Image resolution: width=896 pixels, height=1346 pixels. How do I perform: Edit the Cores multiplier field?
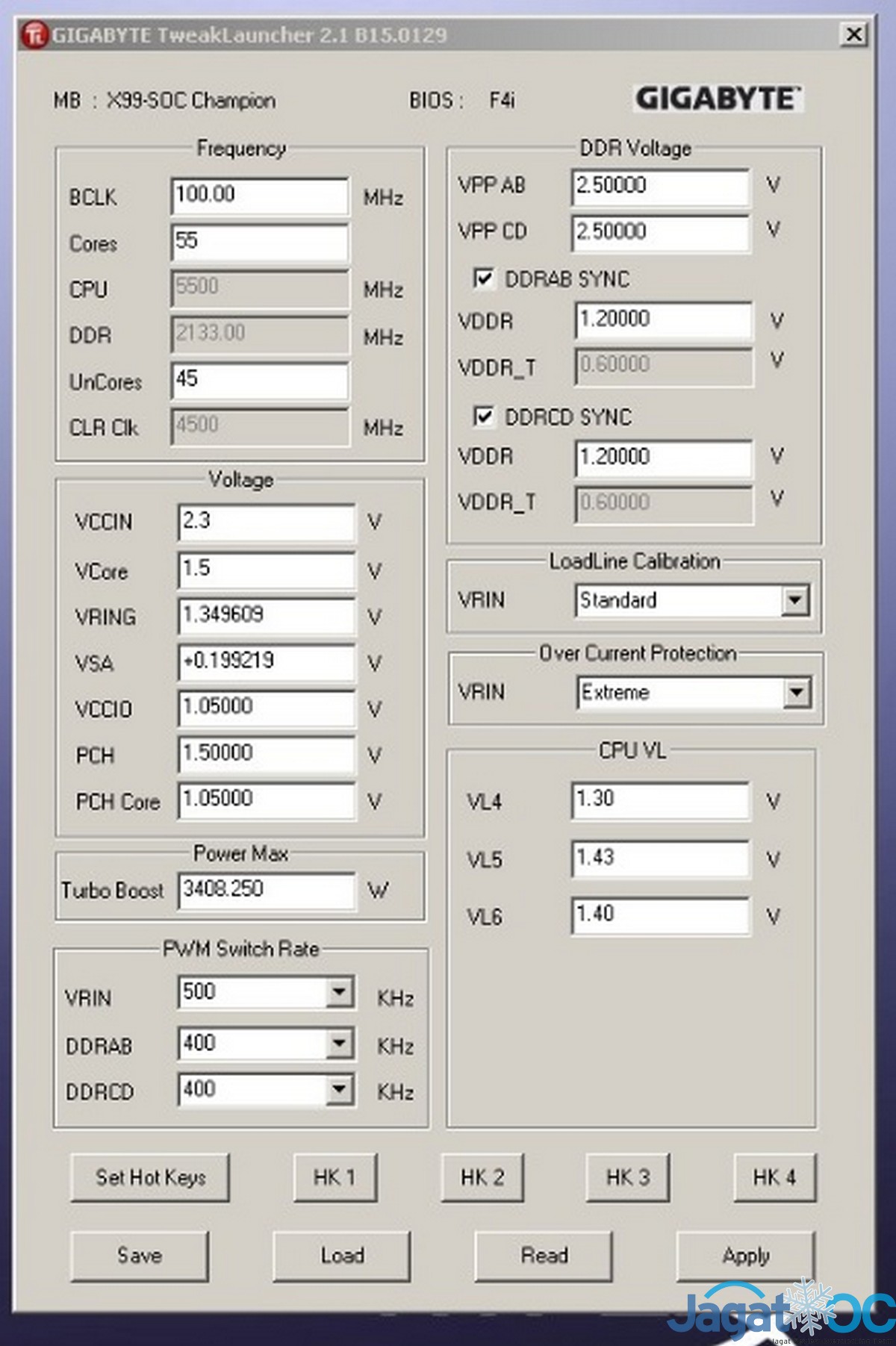tap(260, 243)
